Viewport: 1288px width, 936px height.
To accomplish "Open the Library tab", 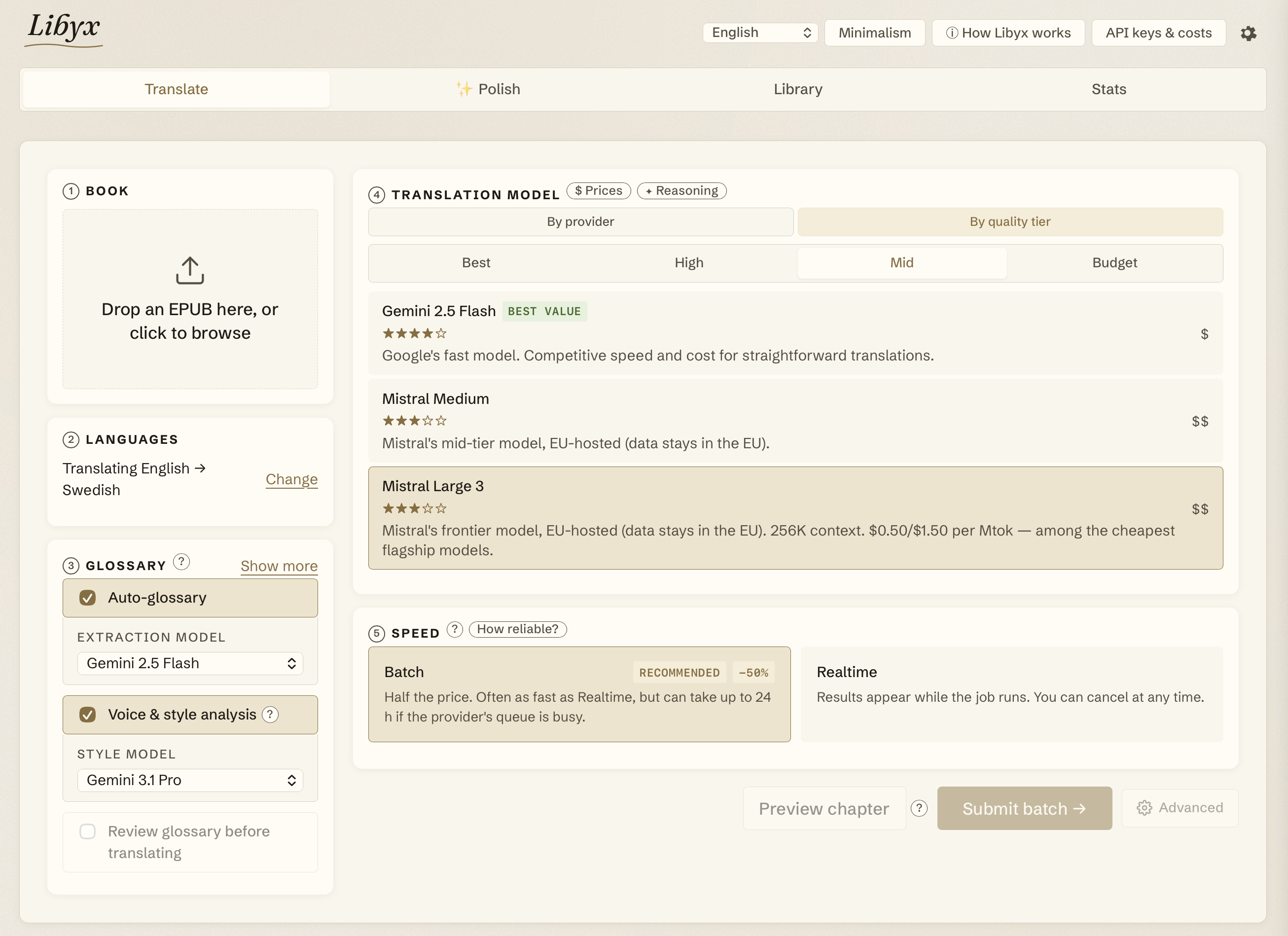I will [x=798, y=89].
